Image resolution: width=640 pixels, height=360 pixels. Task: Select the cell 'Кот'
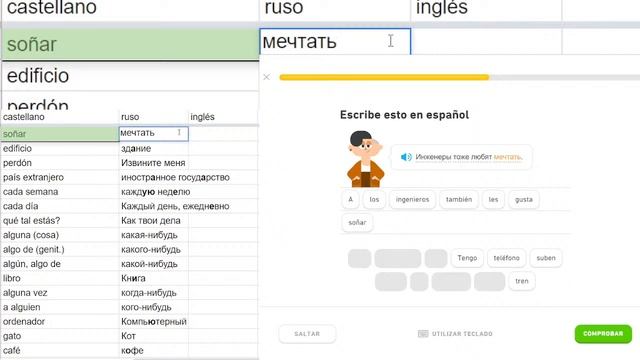coord(153,336)
